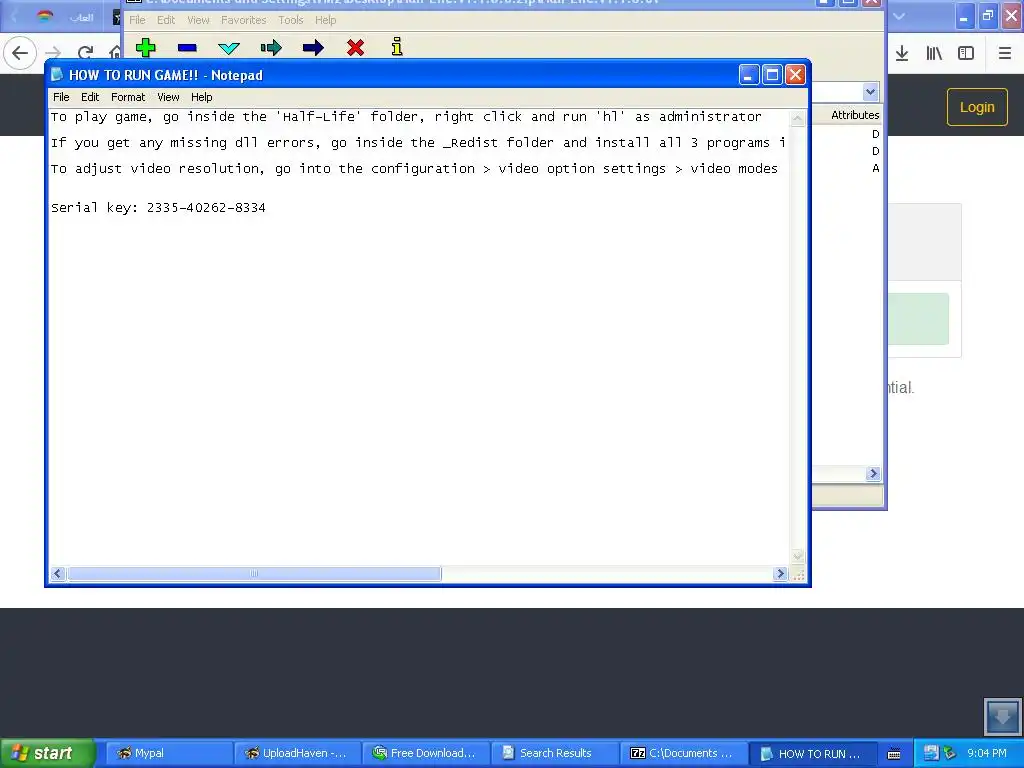Click the Windows start button
The width and height of the screenshot is (1024, 768).
47,753
